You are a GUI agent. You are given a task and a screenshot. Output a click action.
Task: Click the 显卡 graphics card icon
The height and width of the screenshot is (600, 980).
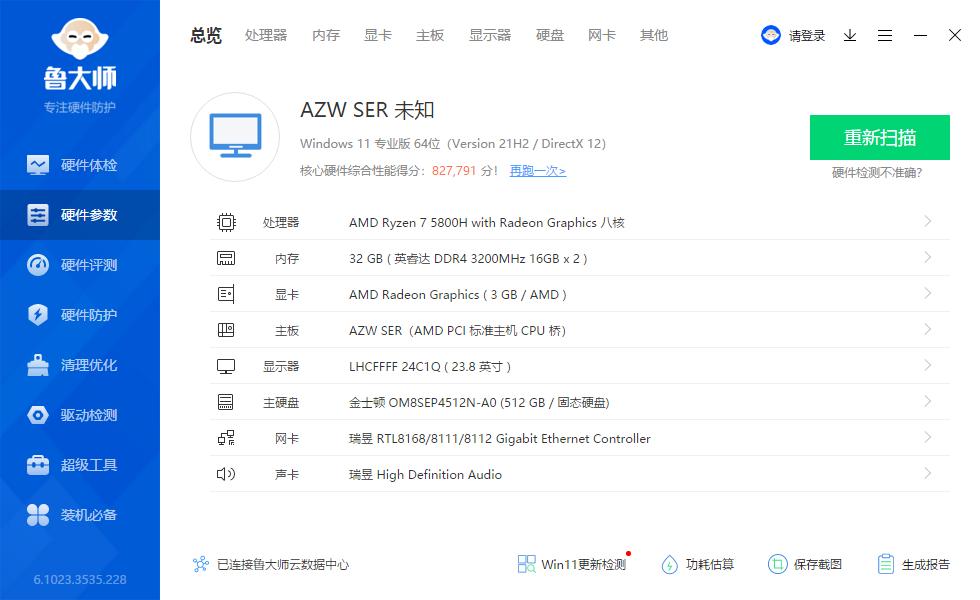pyautogui.click(x=226, y=294)
